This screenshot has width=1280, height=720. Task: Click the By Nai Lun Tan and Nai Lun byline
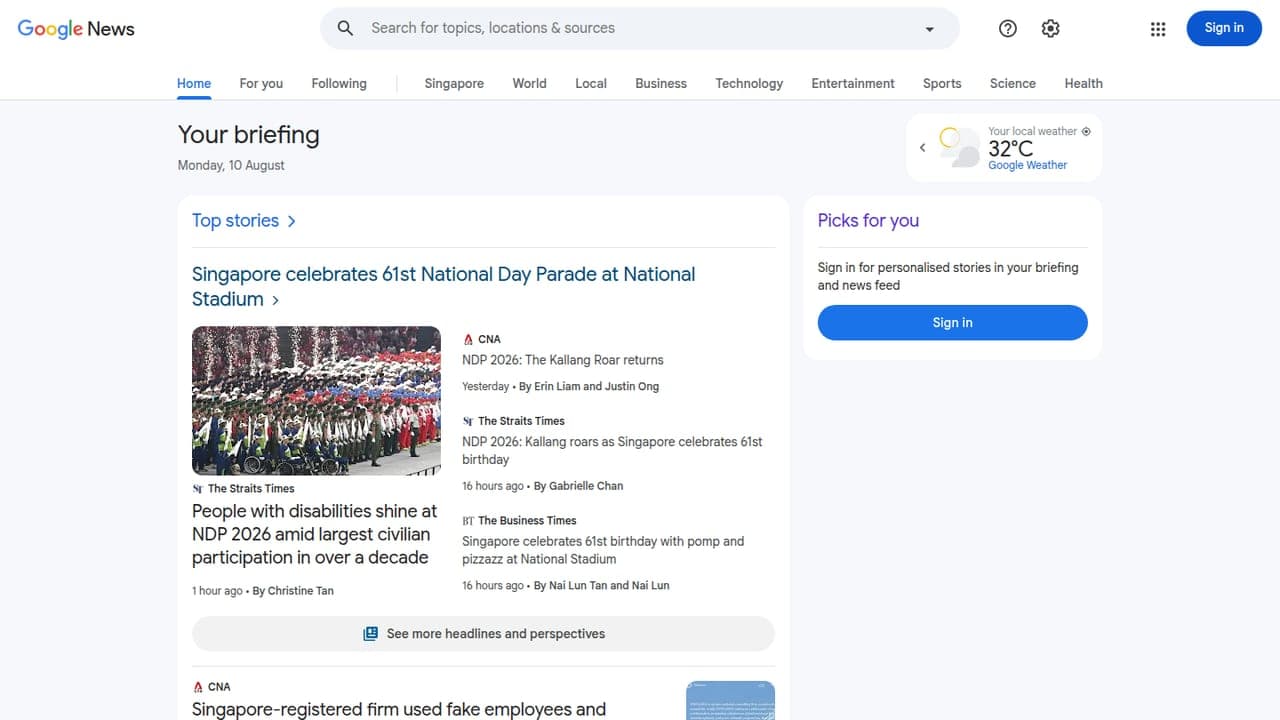pos(601,585)
